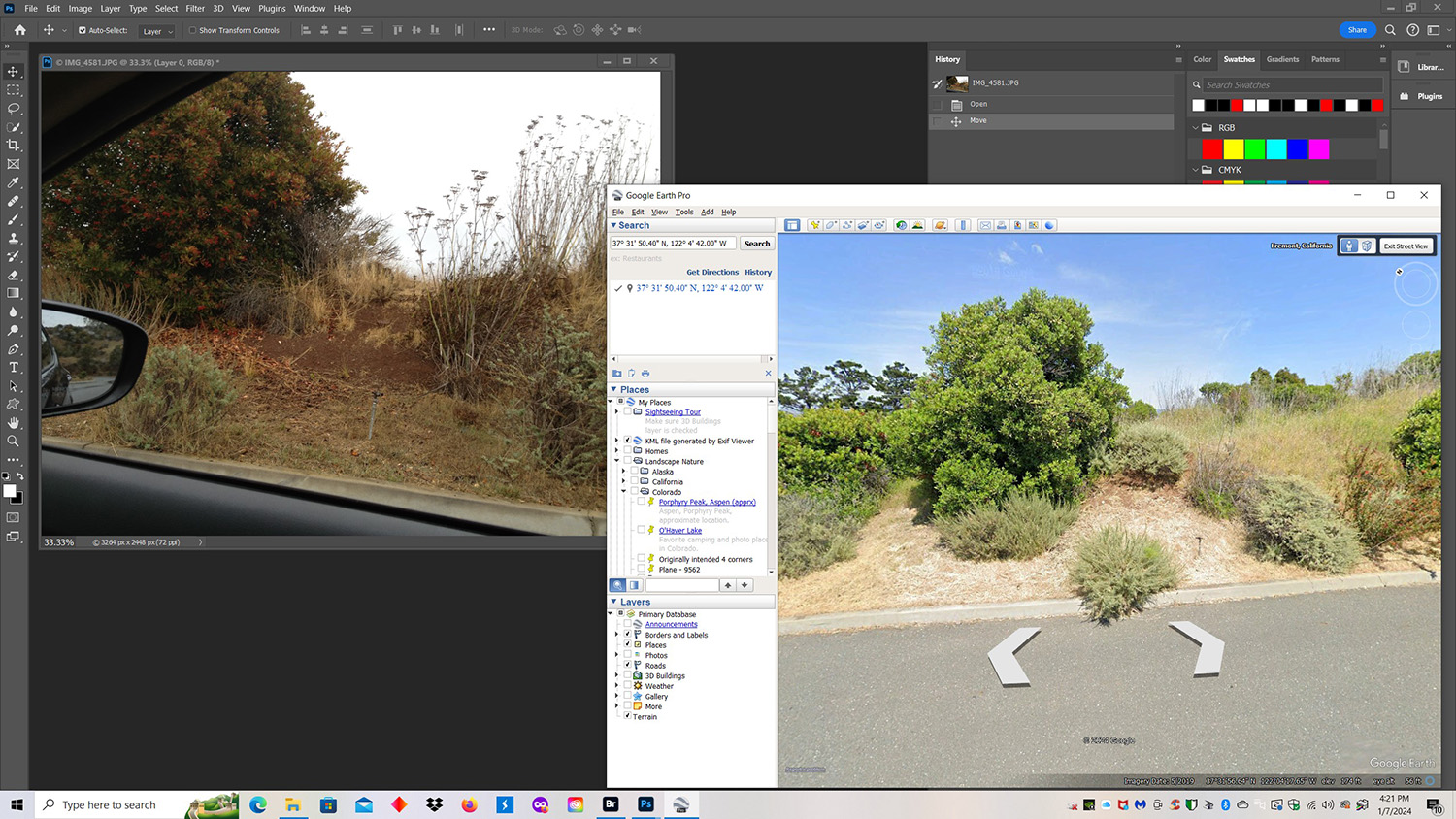Open the Filter menu in Photoshop
The image size is (1456, 819).
[195, 8]
